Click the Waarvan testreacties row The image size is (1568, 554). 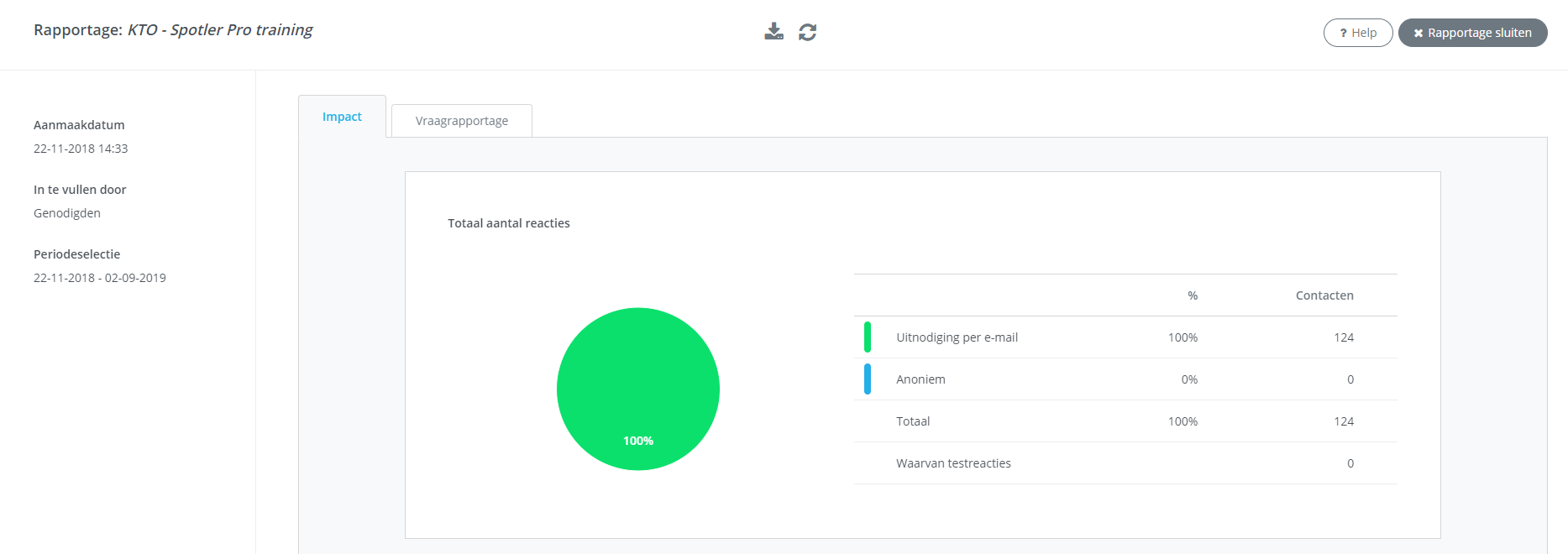[x=953, y=463]
